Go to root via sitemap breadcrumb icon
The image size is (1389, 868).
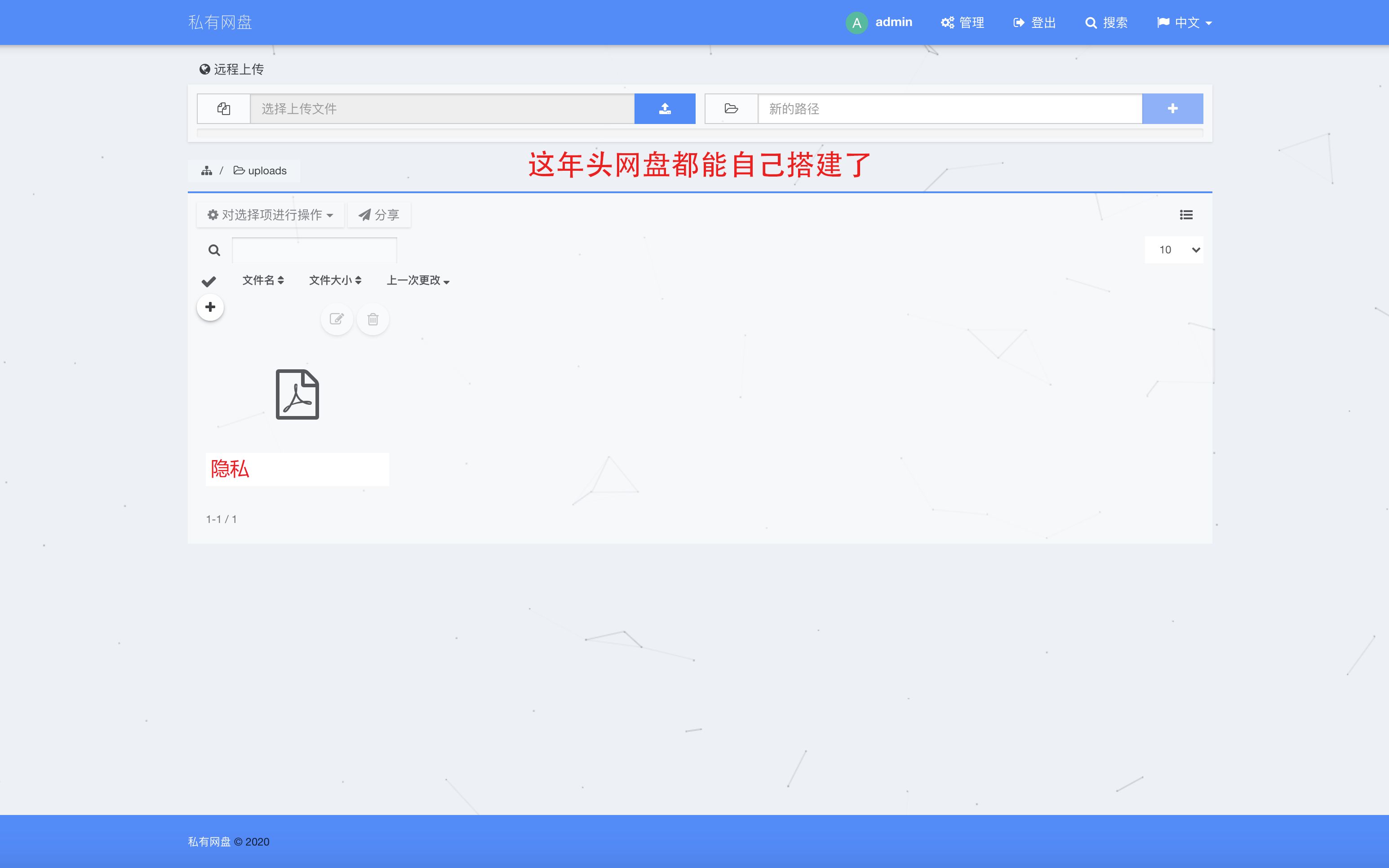[x=207, y=171]
